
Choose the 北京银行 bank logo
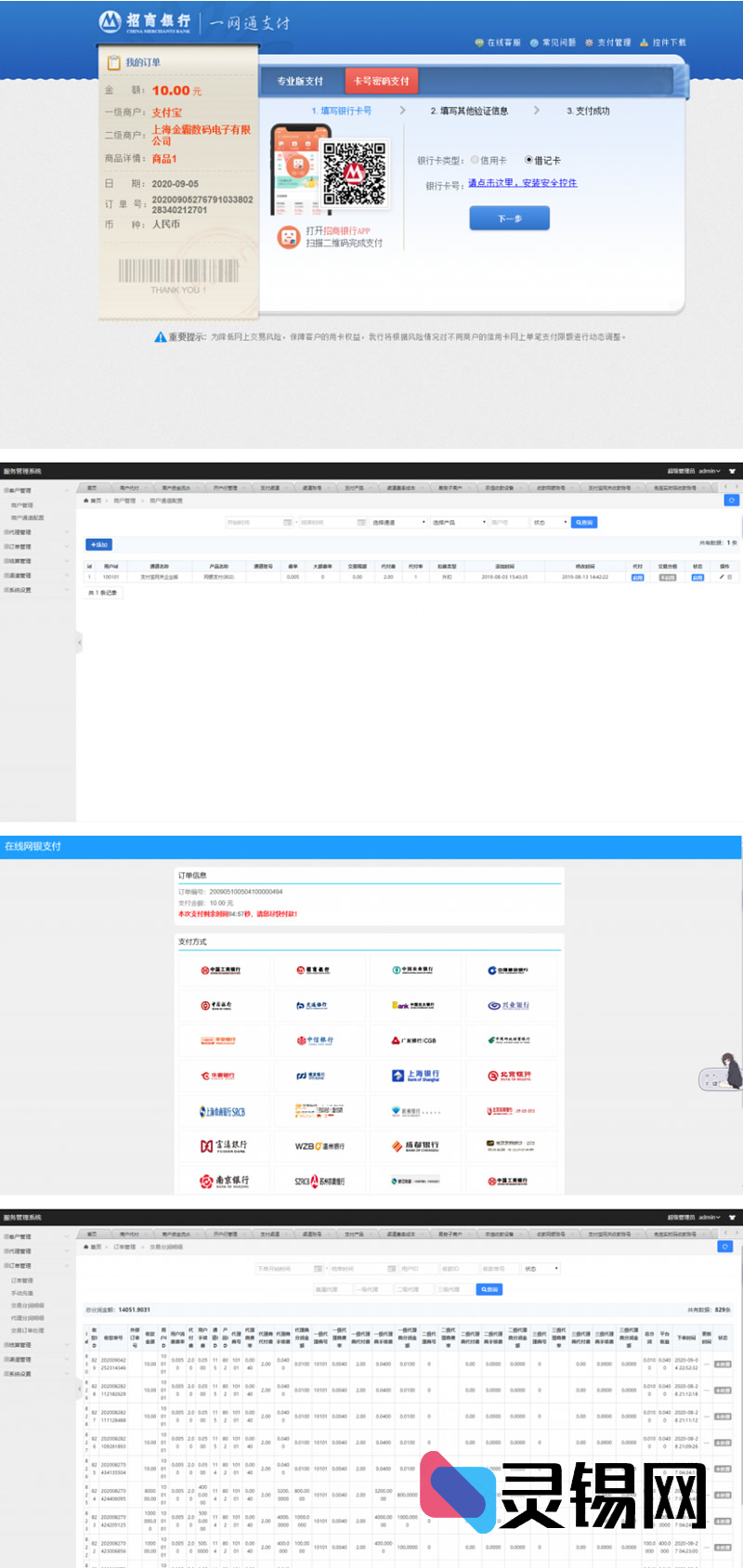coord(510,1076)
